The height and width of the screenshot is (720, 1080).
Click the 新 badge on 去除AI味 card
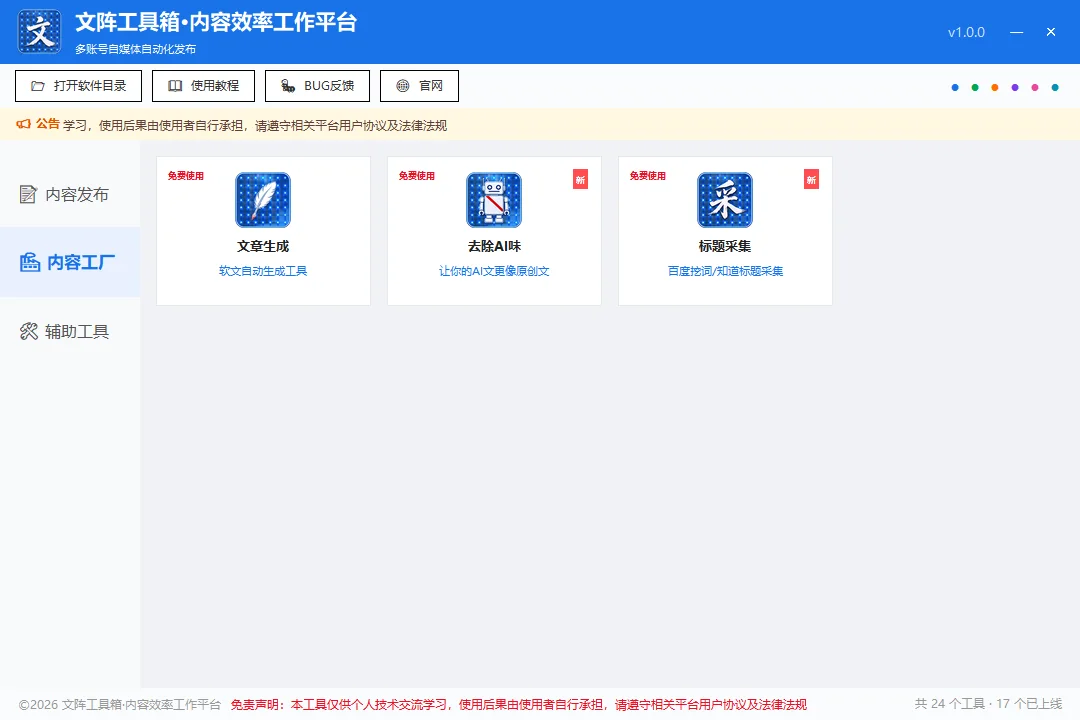tap(581, 179)
